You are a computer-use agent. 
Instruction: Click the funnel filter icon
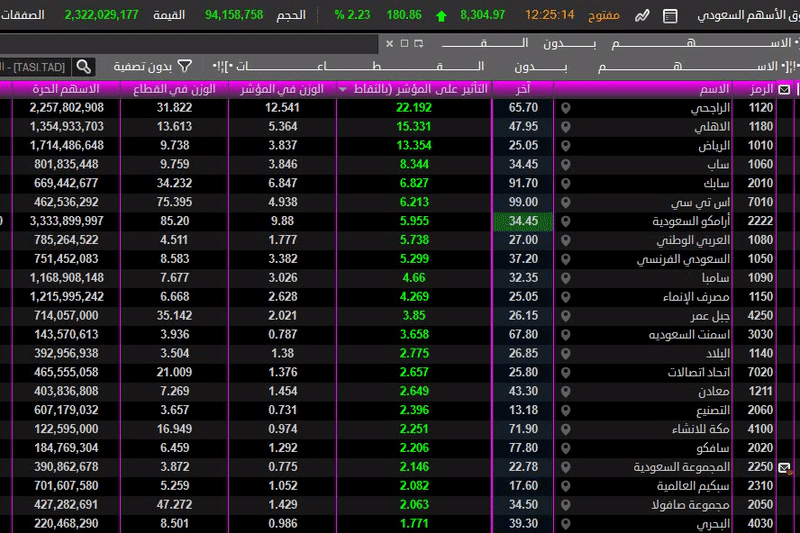tap(185, 66)
